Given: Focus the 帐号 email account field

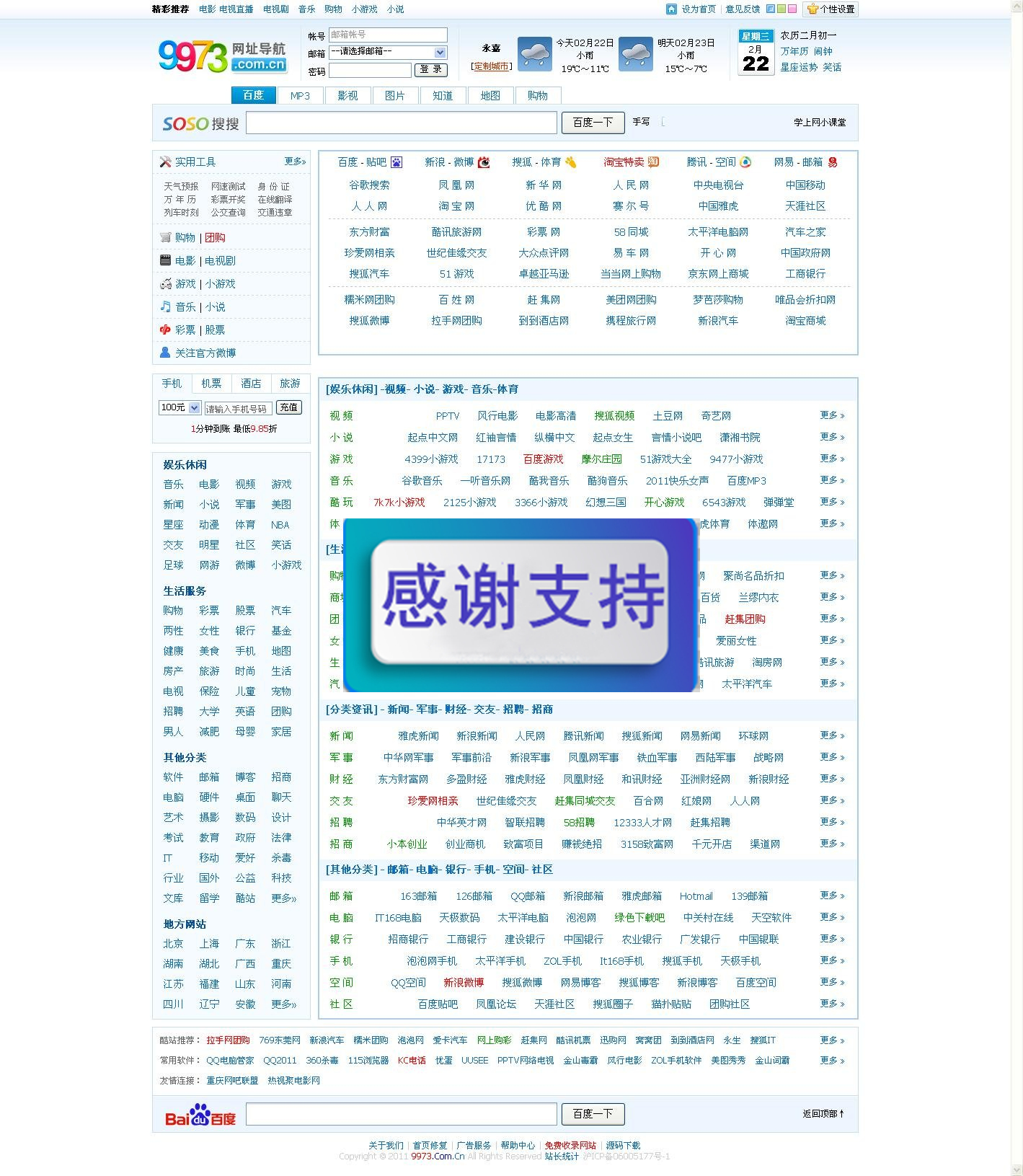Looking at the screenshot, I should click(388, 35).
